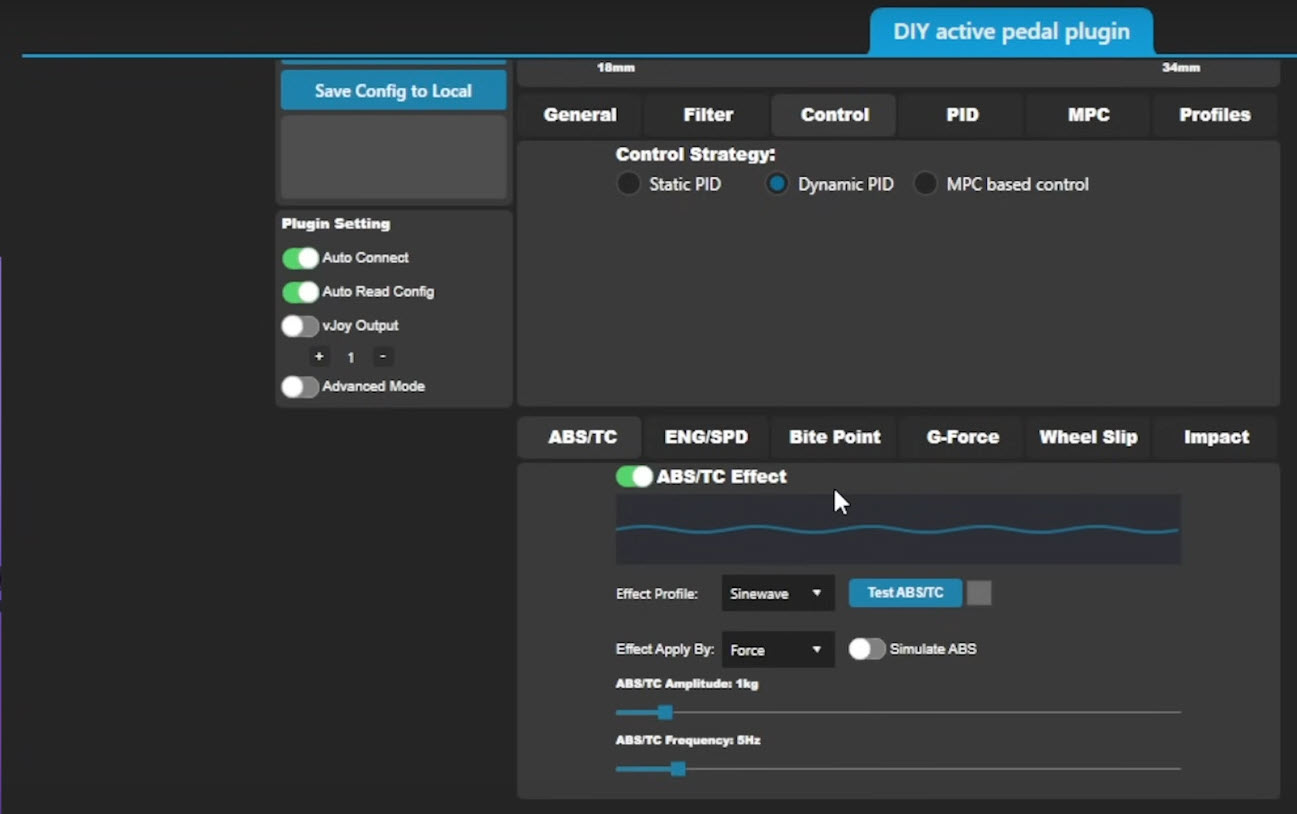Click Save Config to Local button
1297x814 pixels.
(393, 91)
